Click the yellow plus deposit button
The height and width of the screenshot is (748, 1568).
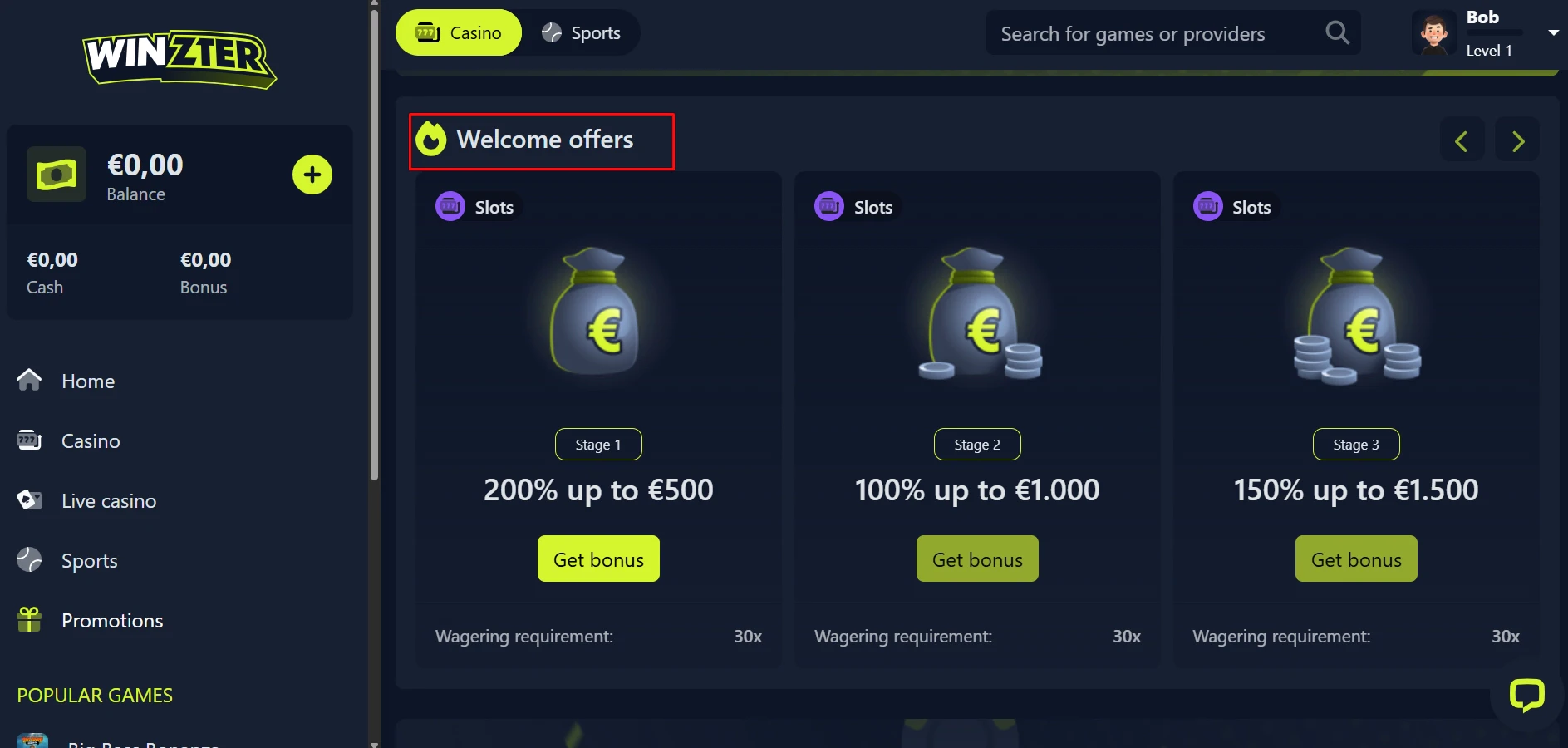point(312,175)
